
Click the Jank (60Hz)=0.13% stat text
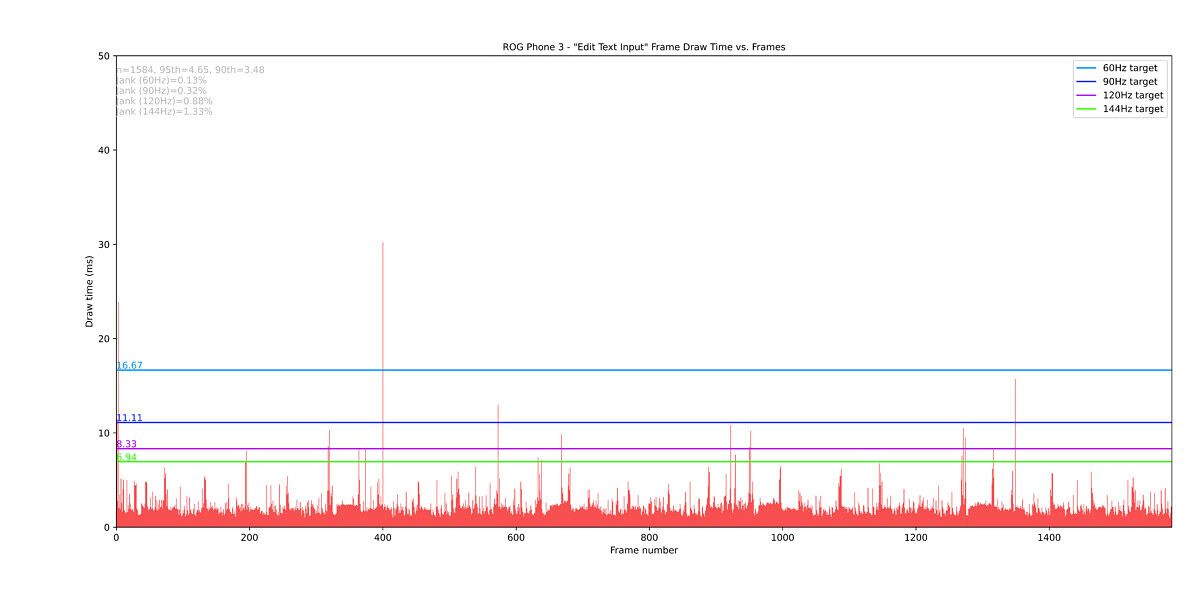tap(162, 80)
